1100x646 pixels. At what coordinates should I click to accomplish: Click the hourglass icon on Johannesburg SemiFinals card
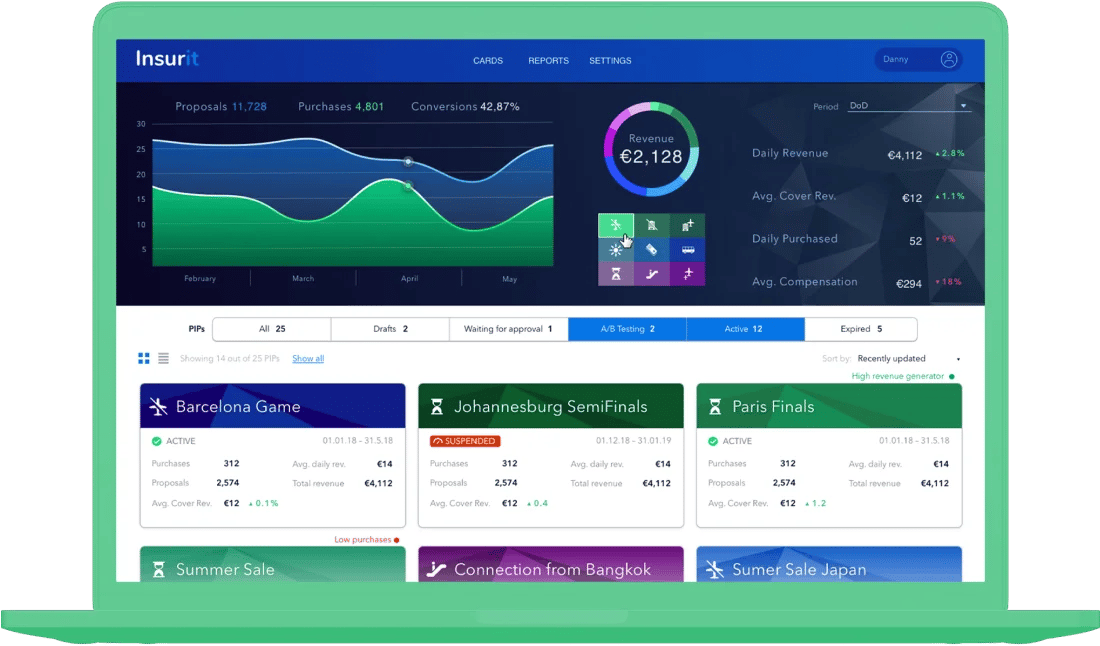pyautogui.click(x=437, y=407)
